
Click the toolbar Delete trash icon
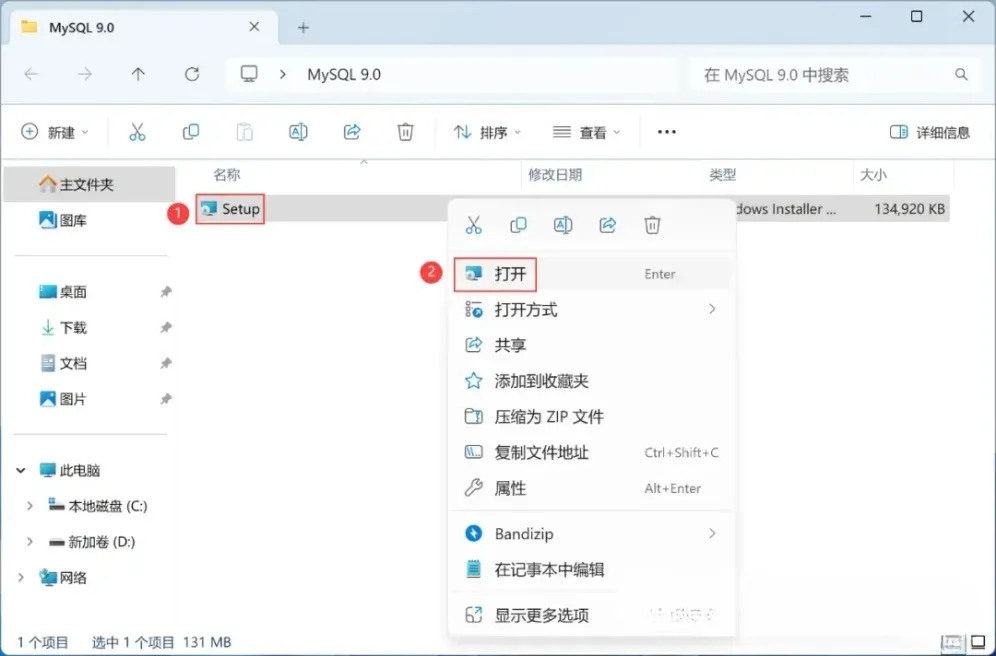405,132
